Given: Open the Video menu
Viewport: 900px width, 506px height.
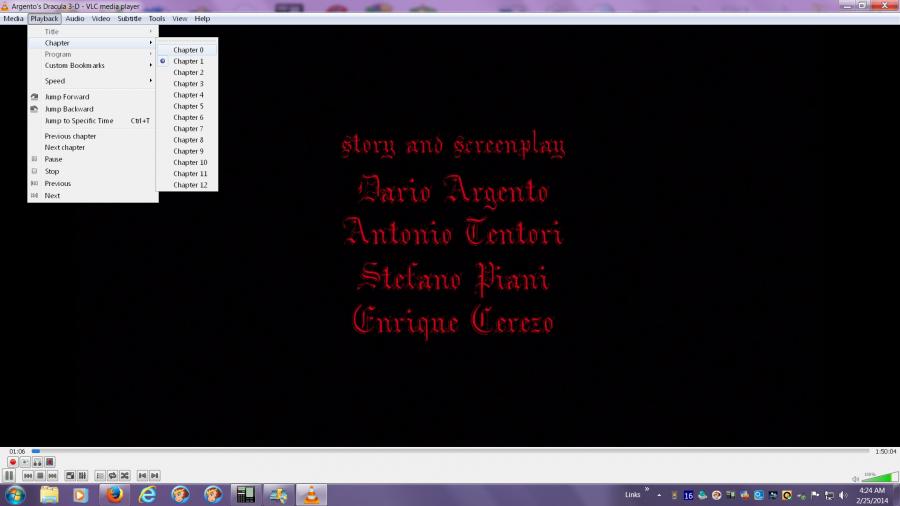Looking at the screenshot, I should tap(100, 18).
